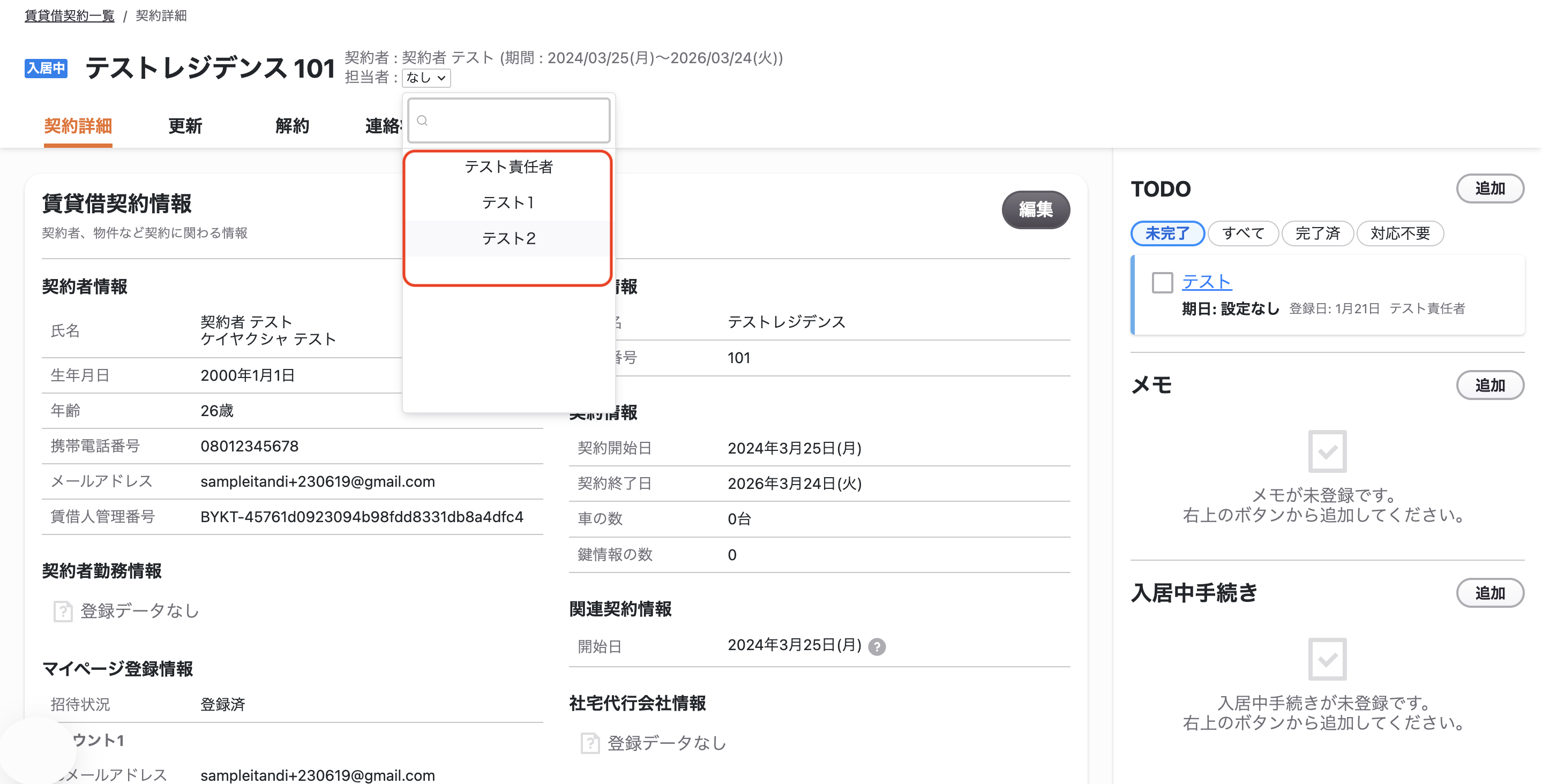Screen dimensions: 1542x784
Task: Select テスト責任者 from the assignee list
Action: [508, 167]
